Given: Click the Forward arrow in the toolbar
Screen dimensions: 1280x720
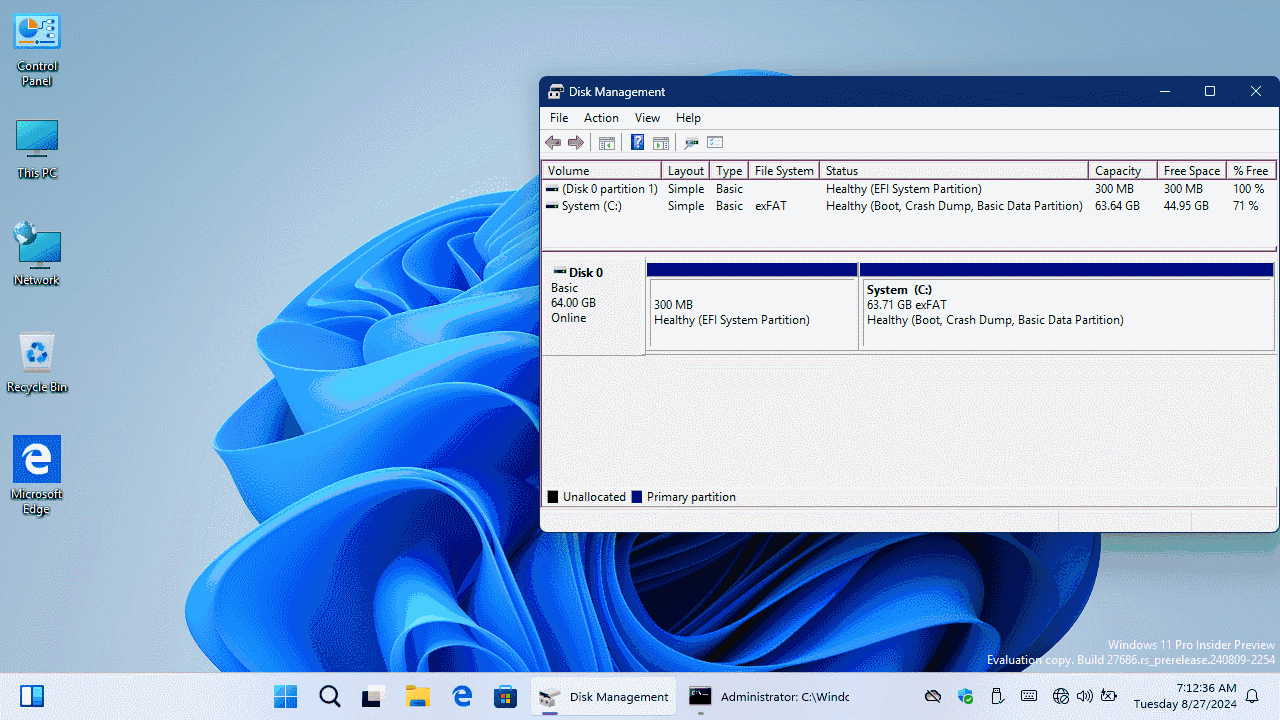Looking at the screenshot, I should [576, 143].
